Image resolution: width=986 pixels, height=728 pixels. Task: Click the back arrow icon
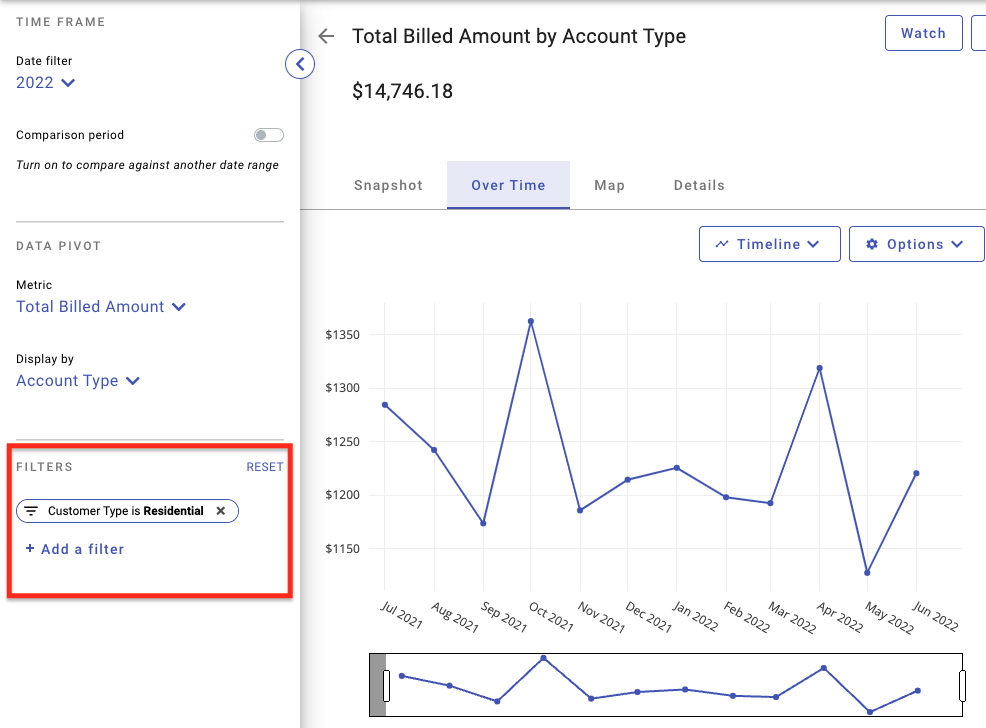pyautogui.click(x=325, y=35)
